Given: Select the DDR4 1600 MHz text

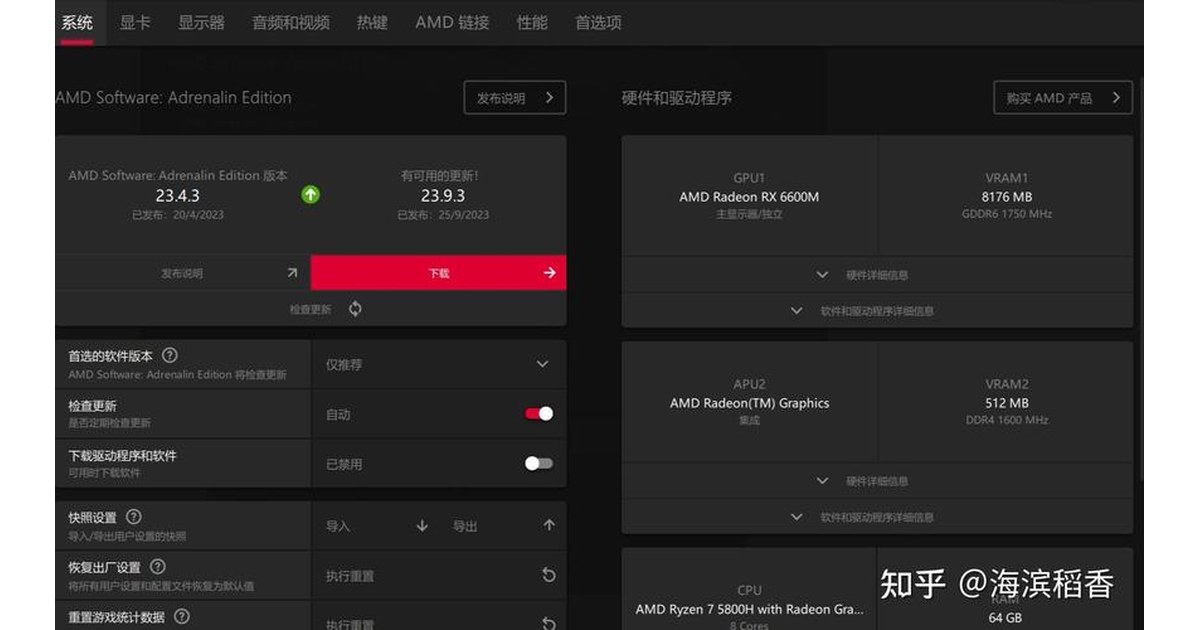Looking at the screenshot, I should (1007, 420).
